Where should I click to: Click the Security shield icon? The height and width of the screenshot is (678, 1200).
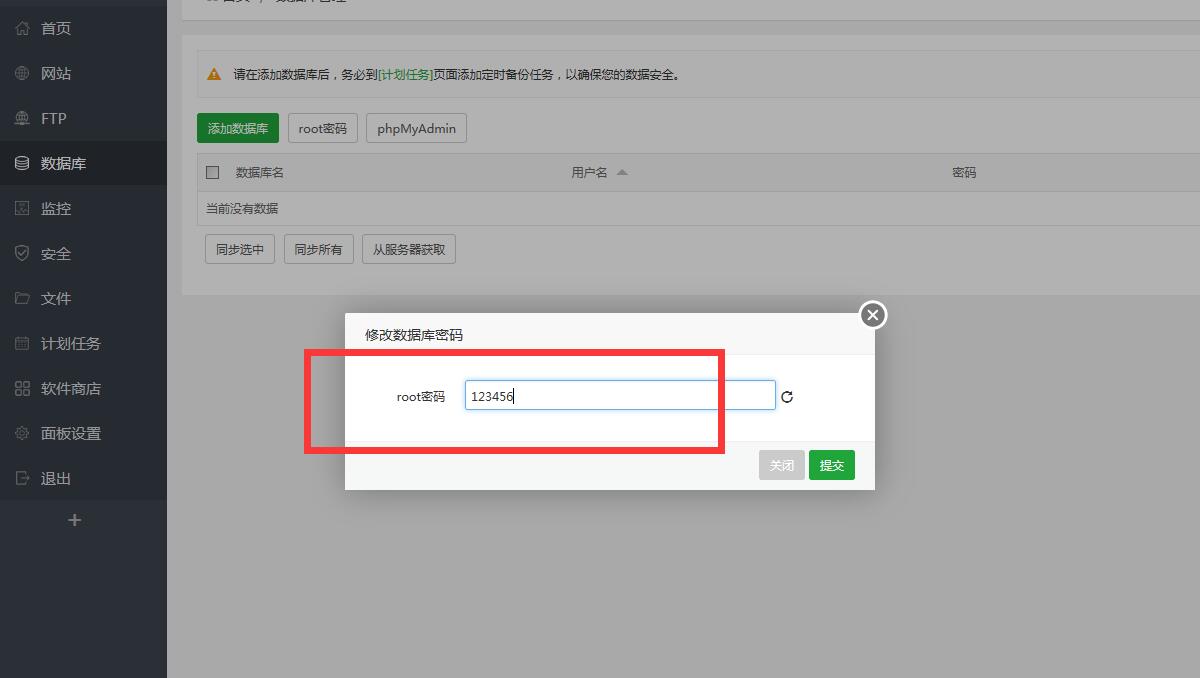tap(22, 253)
